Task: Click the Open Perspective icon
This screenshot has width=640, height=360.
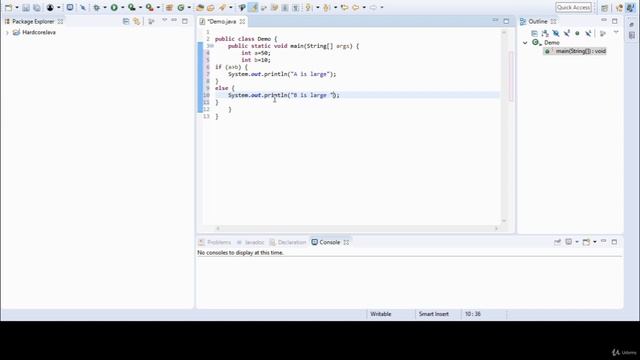Action: 604,8
